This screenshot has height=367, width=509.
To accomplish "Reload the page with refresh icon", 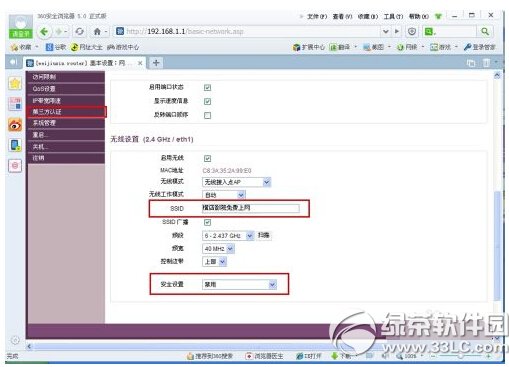I will point(79,32).
